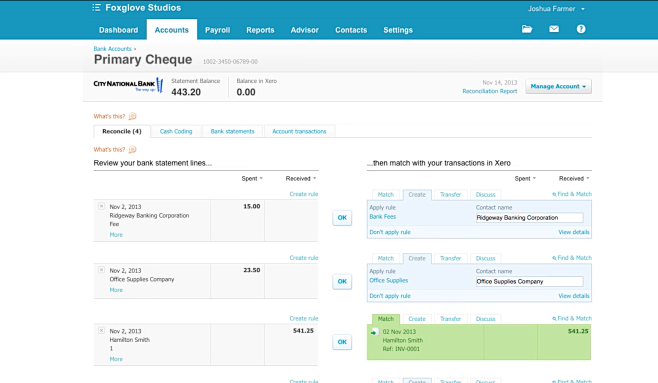
Task: Click More under Hamilton Smith
Action: pos(116,359)
